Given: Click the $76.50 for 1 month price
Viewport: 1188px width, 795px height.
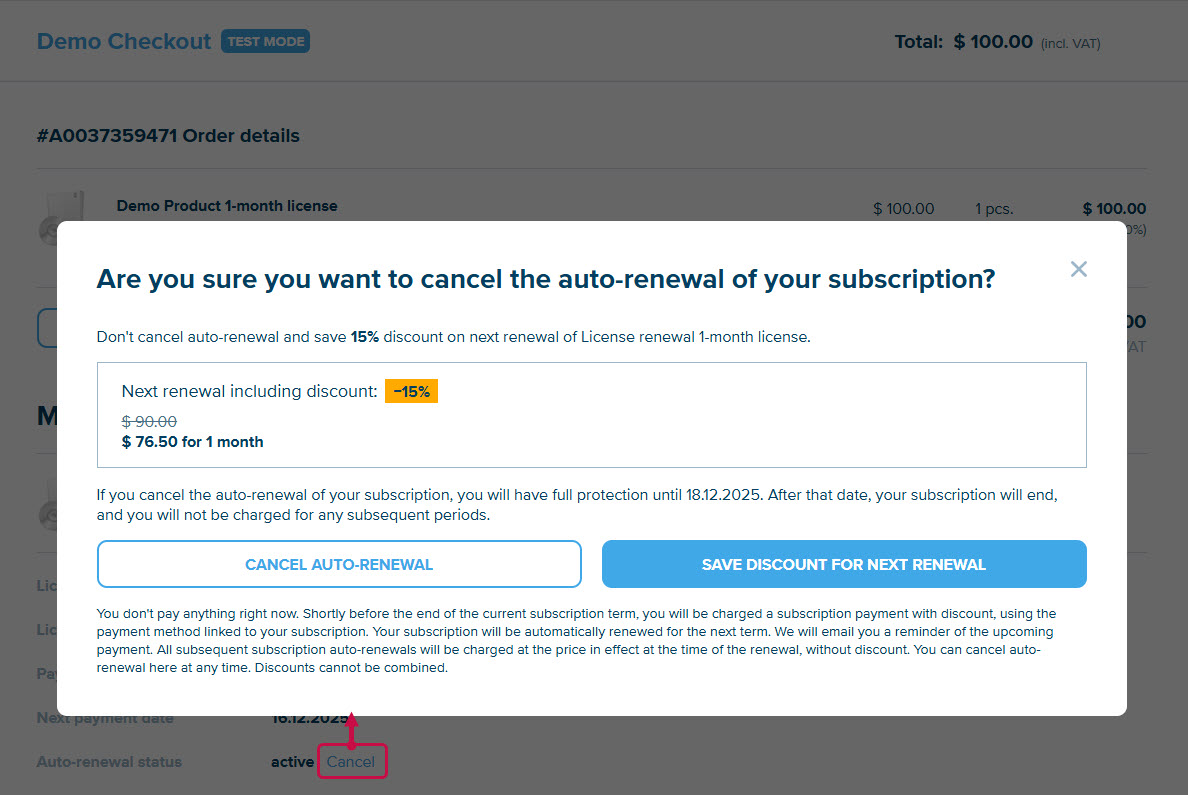Looking at the screenshot, I should point(193,442).
